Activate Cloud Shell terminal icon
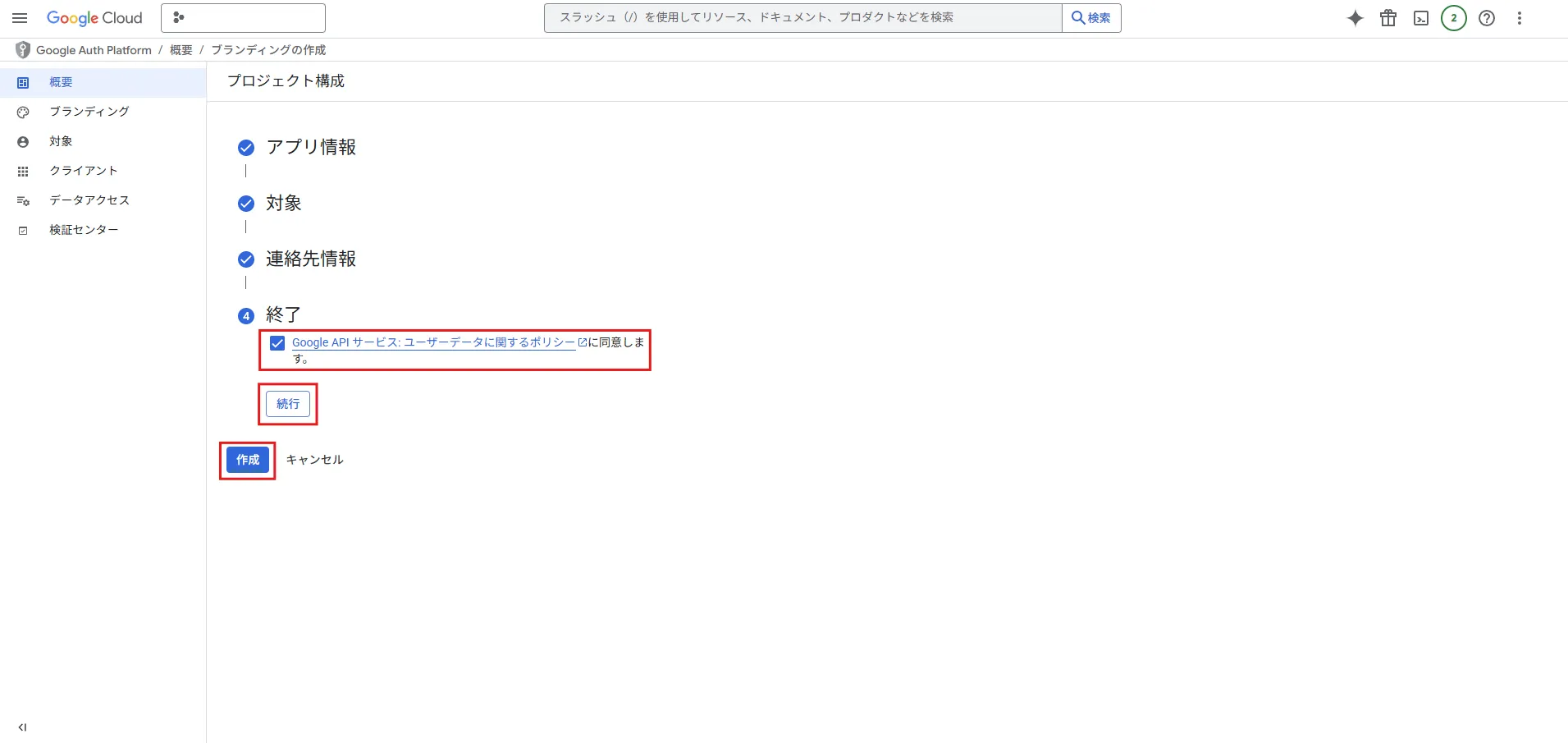Viewport: 1568px width, 743px height. pos(1421,18)
